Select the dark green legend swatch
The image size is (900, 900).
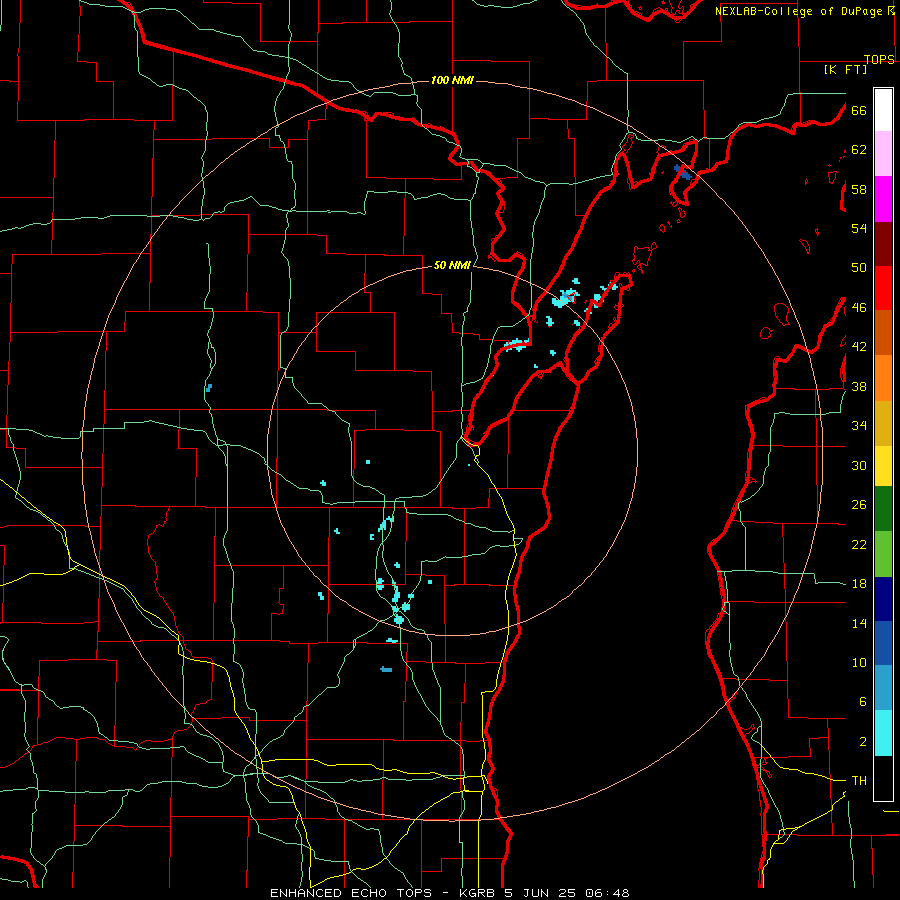pos(883,509)
